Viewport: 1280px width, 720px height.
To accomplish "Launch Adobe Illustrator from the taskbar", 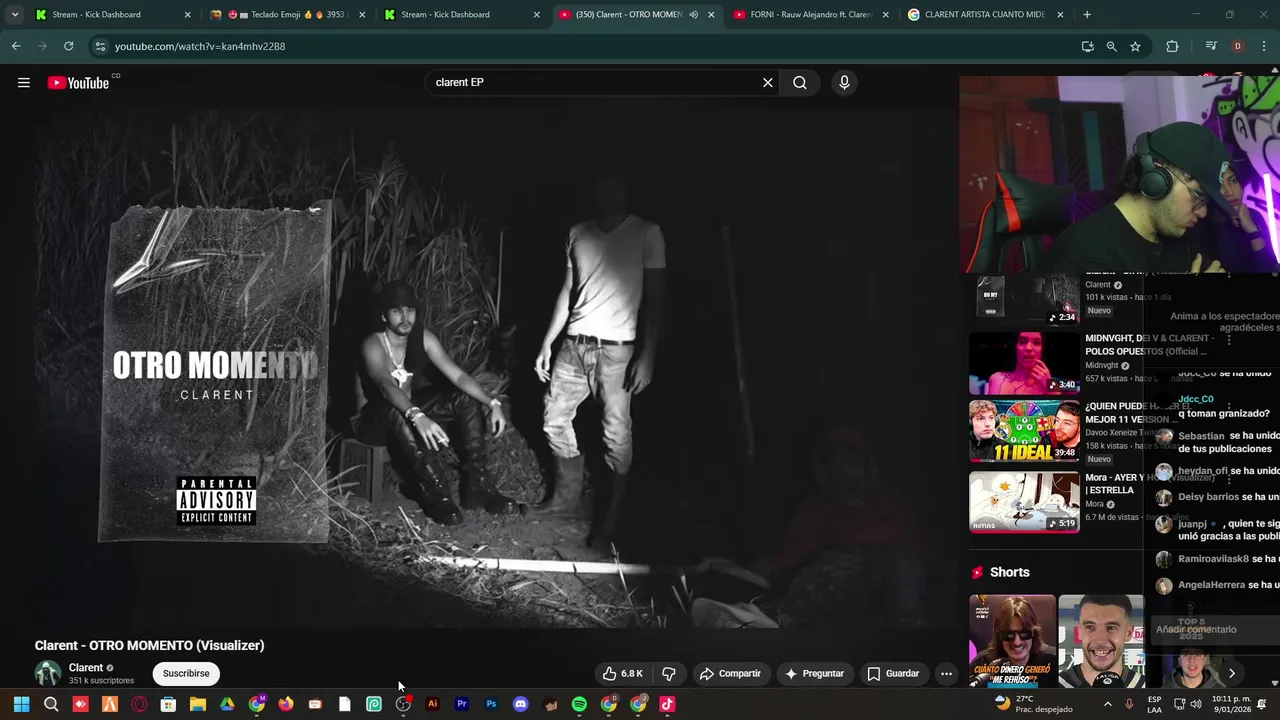I will pyautogui.click(x=432, y=704).
